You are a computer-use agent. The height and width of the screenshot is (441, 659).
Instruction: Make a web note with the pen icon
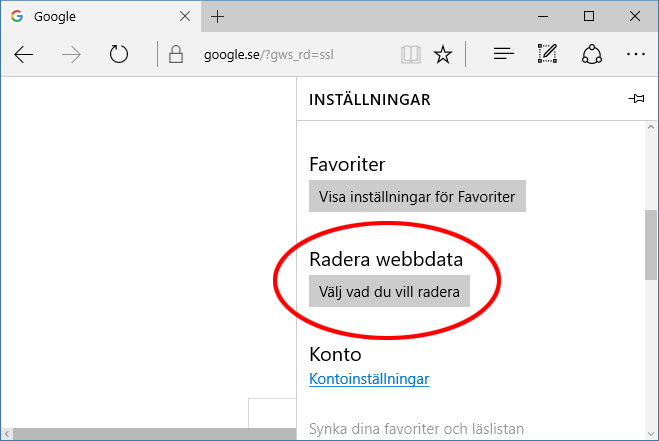point(547,55)
